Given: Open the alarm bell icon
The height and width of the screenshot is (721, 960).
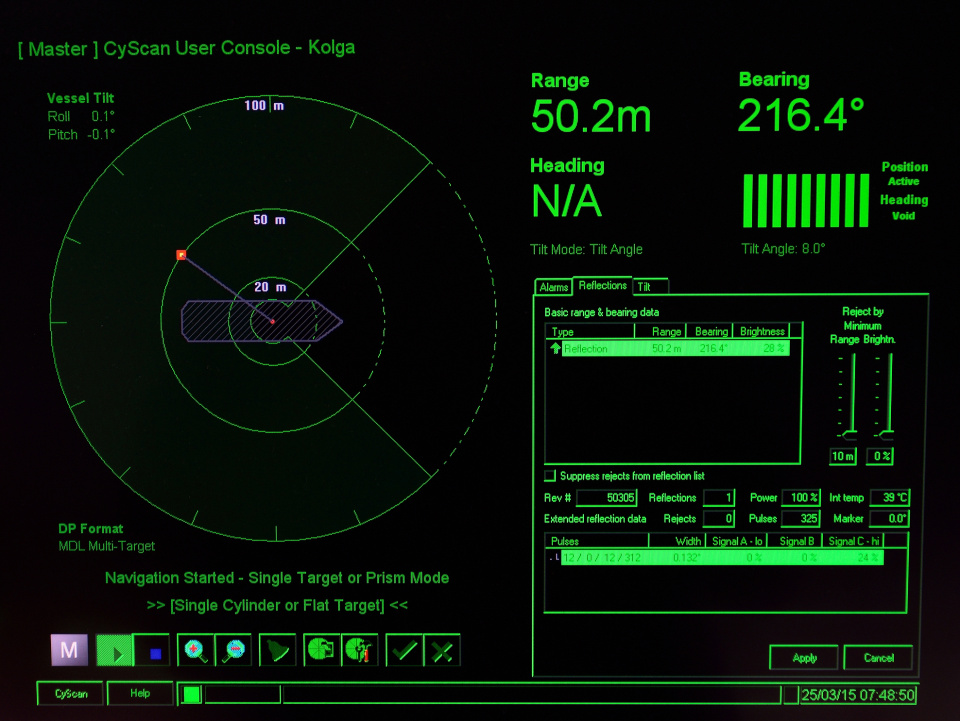Looking at the screenshot, I should pos(277,649).
